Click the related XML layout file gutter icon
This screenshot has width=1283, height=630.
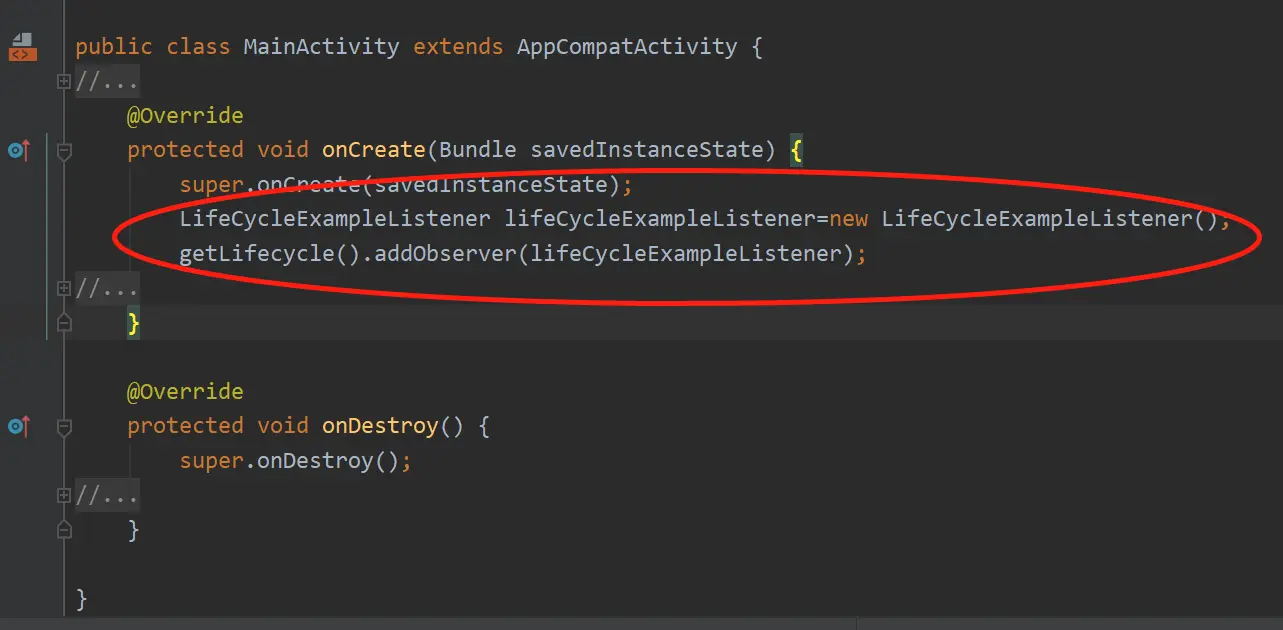coord(21,47)
